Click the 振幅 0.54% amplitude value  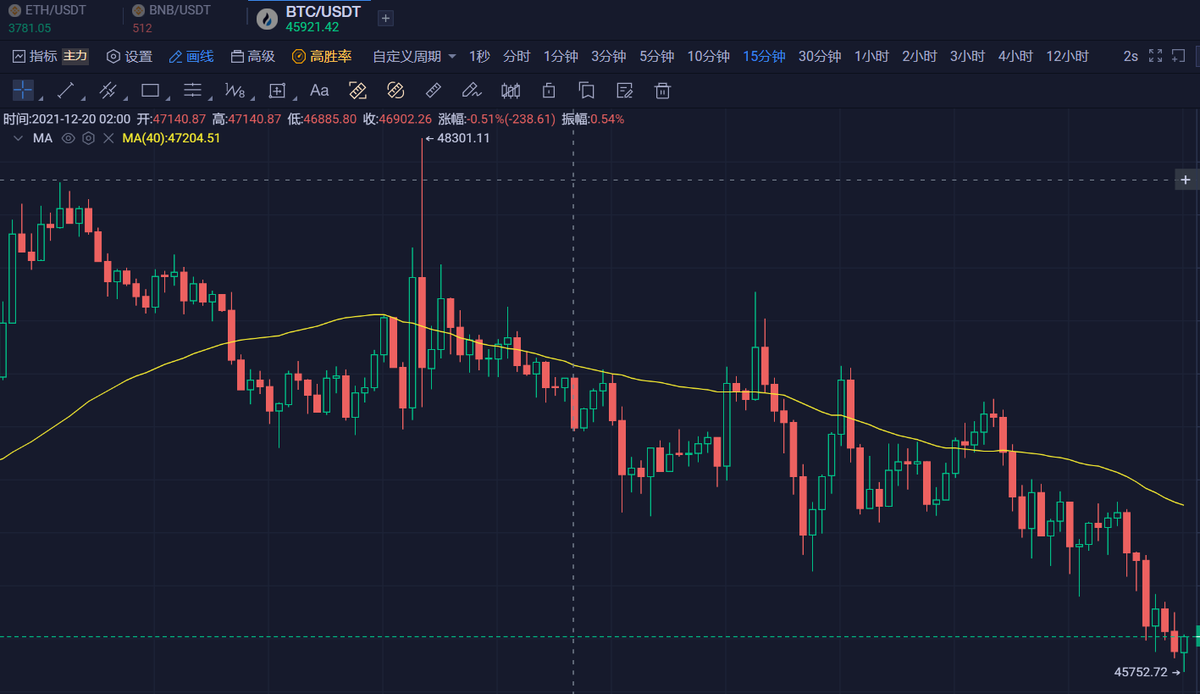coord(593,119)
